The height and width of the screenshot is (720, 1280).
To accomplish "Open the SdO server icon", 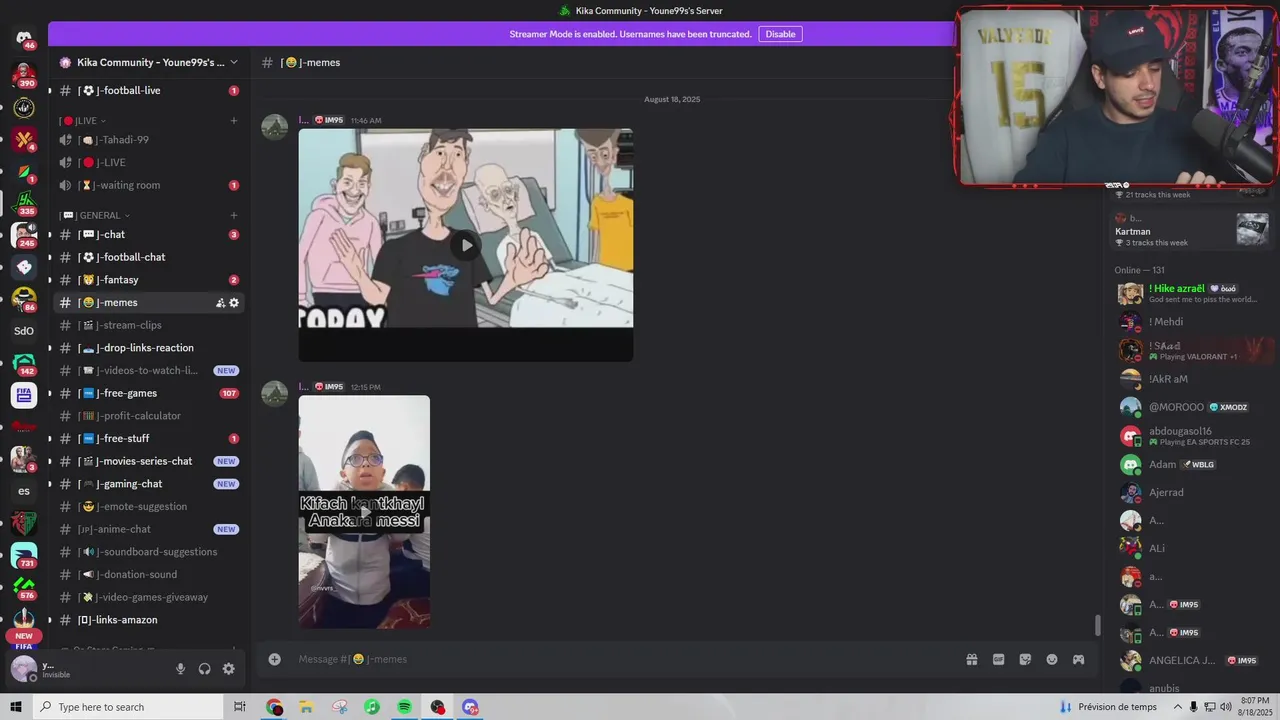I will pyautogui.click(x=24, y=331).
